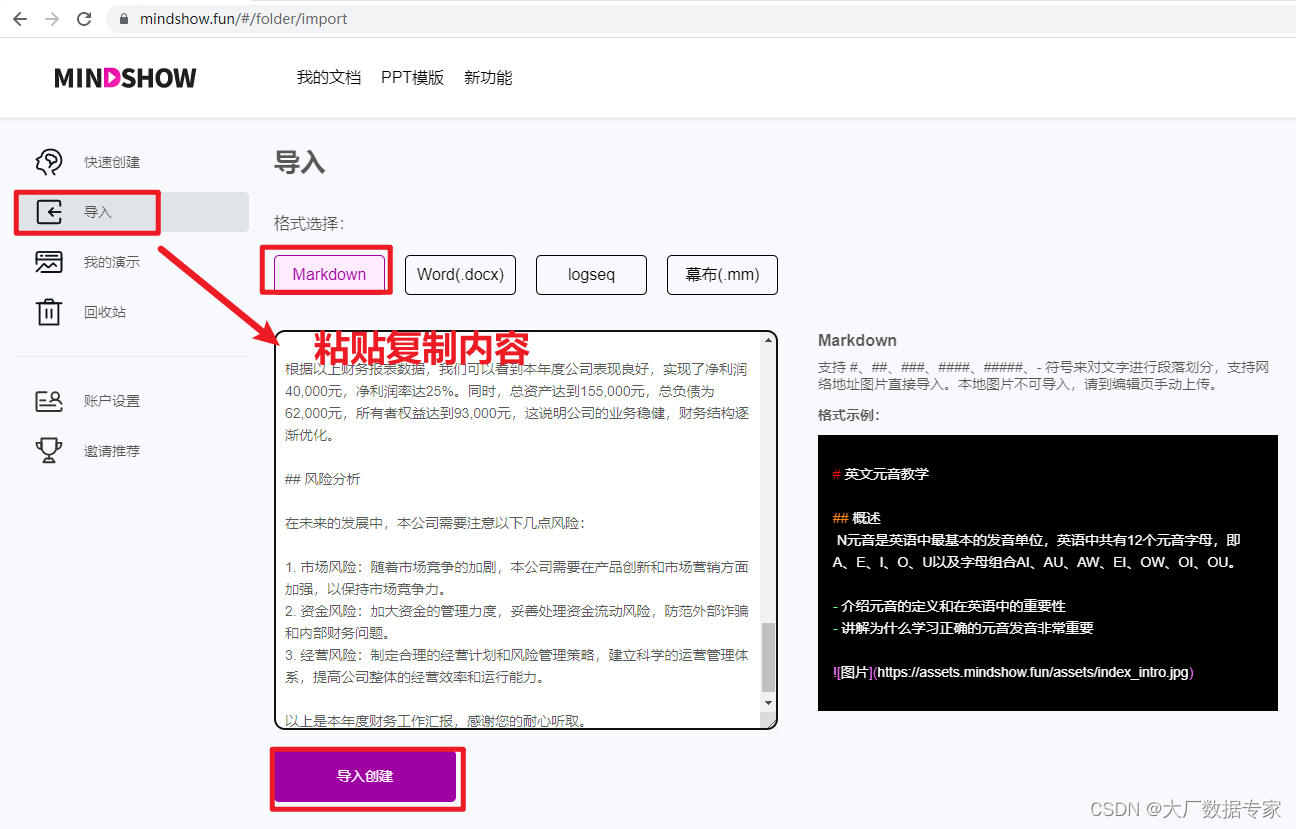Select the logseq format option

591,274
